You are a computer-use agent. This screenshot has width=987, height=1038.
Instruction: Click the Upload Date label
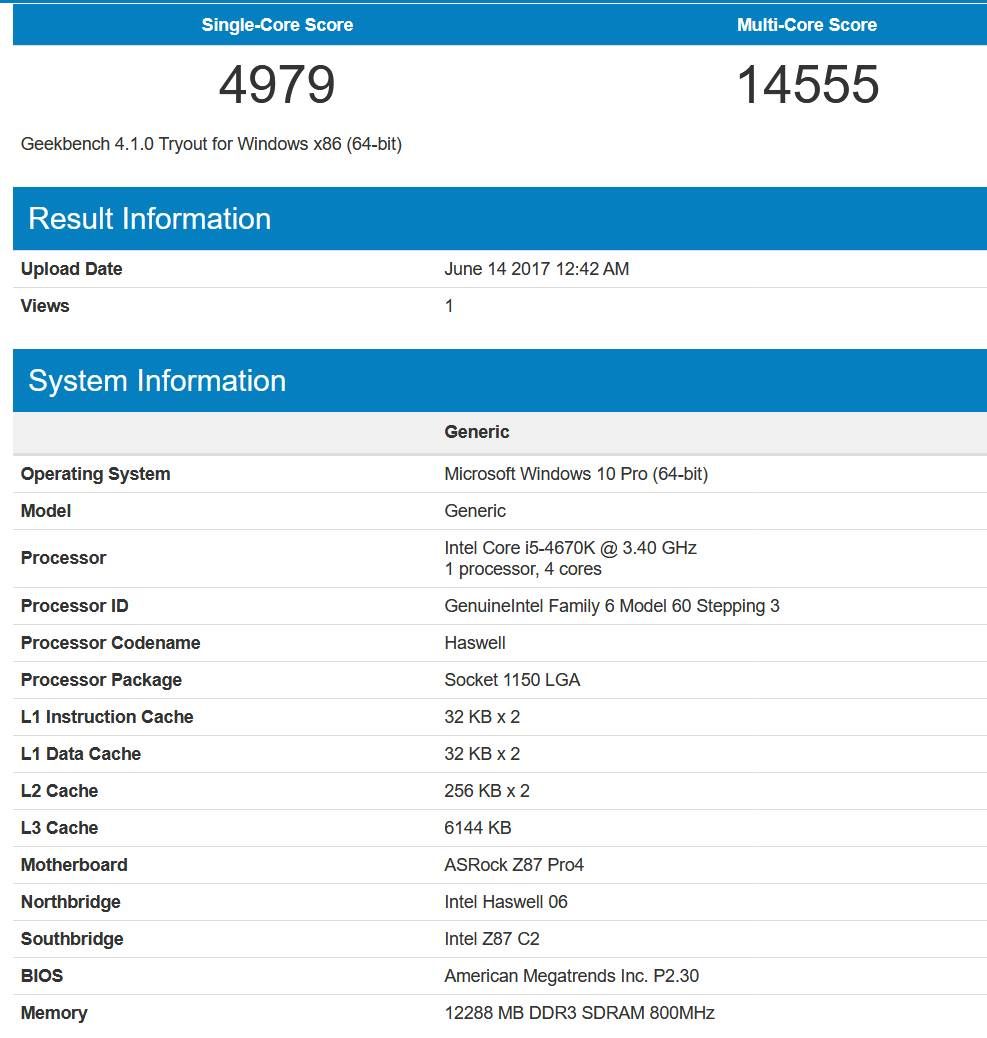(x=71, y=269)
